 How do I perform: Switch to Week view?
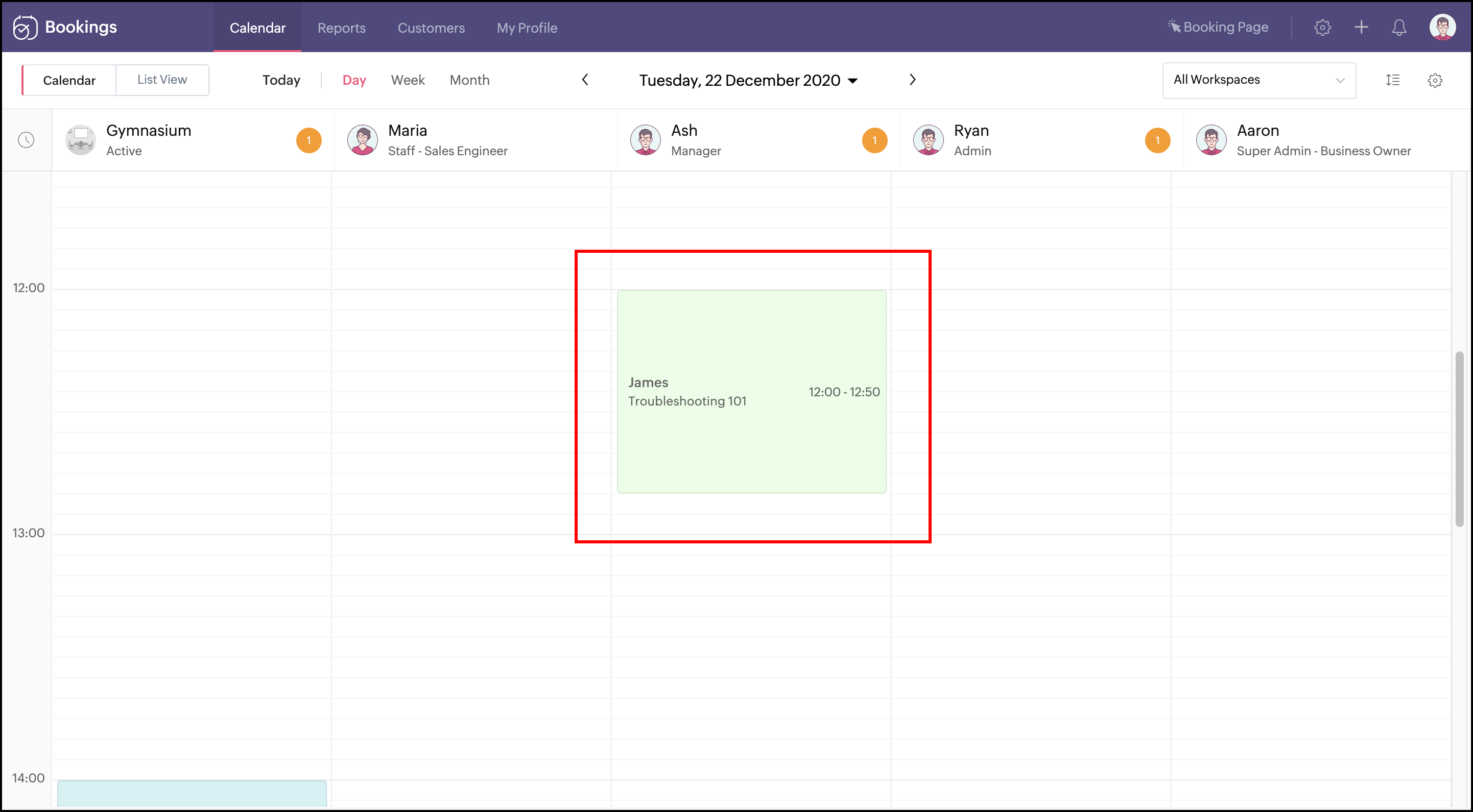click(408, 80)
